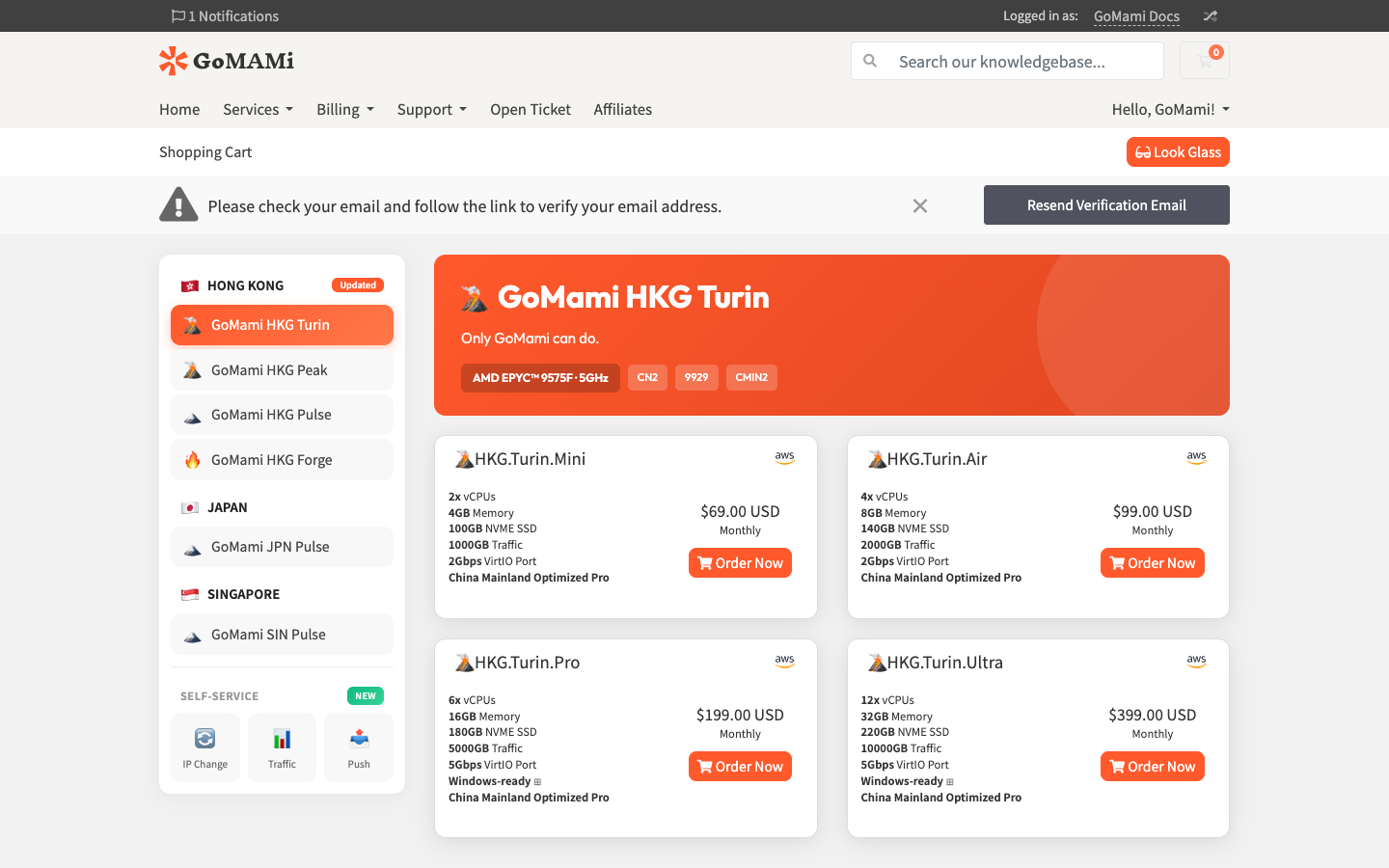The height and width of the screenshot is (868, 1389).
Task: Click the Hong Kong flag icon
Action: tap(190, 285)
